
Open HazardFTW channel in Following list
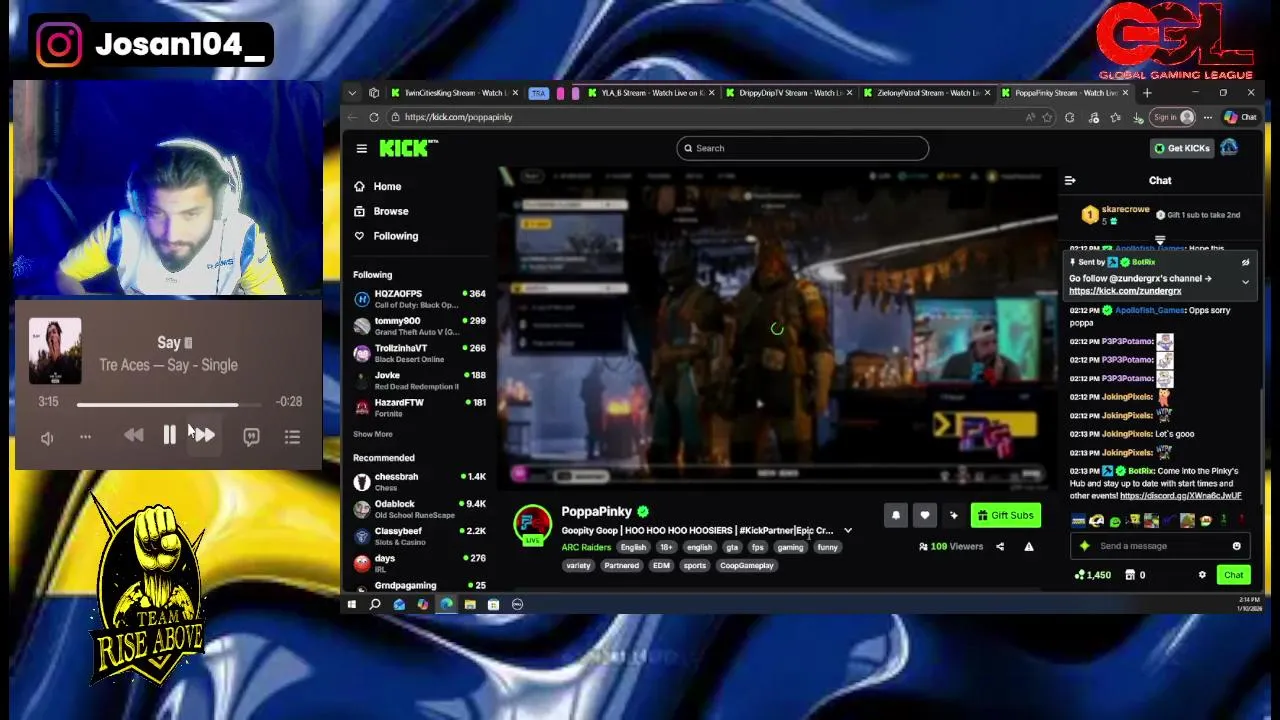[x=420, y=406]
